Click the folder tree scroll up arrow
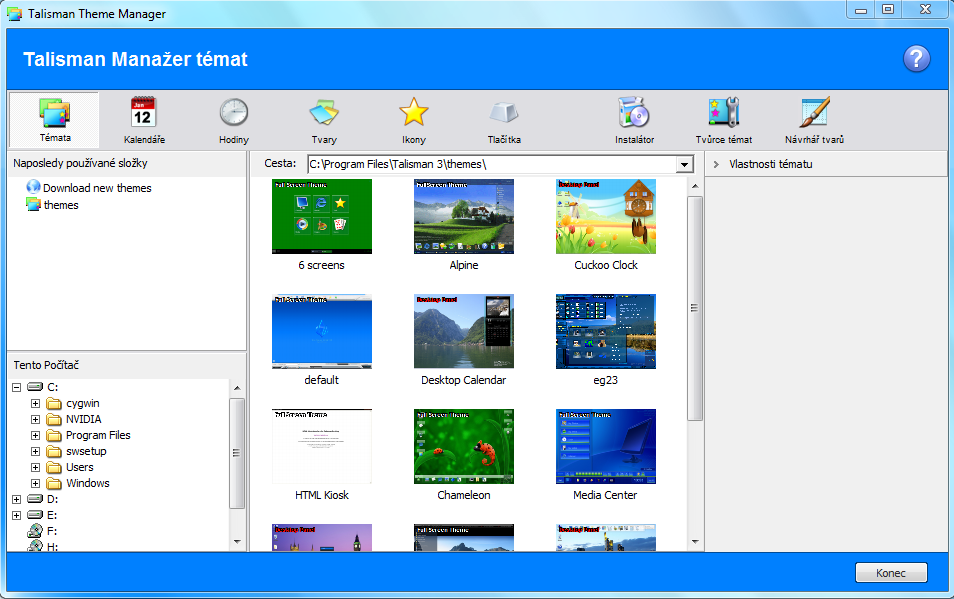 click(x=237, y=388)
